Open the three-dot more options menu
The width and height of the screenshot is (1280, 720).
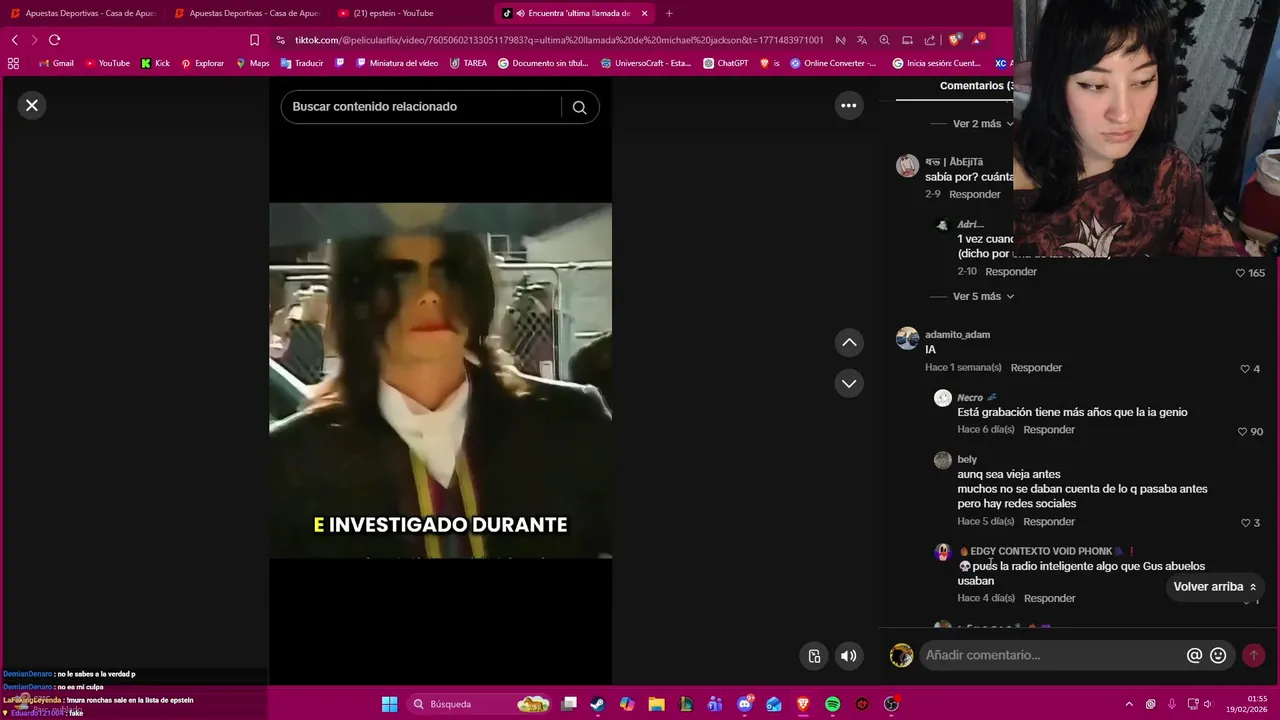[849, 105]
